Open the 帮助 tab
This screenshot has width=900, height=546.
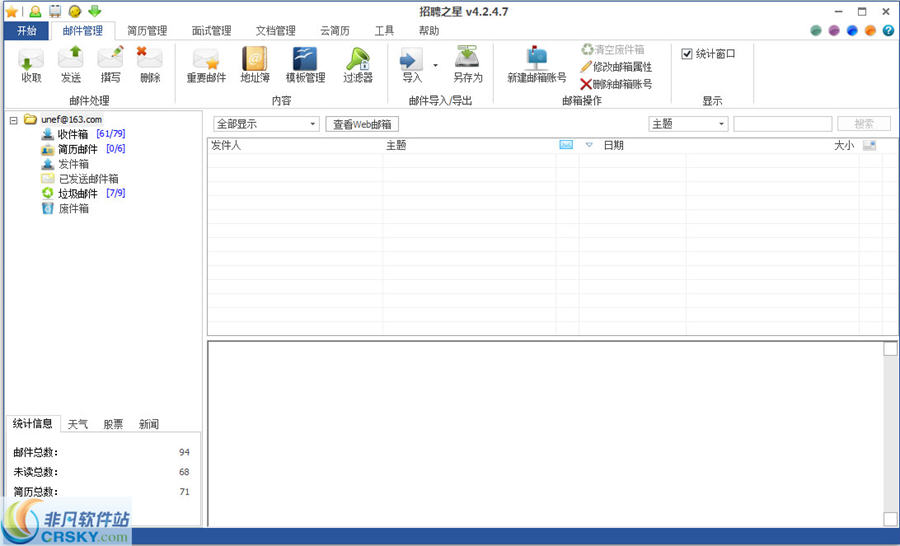[x=429, y=30]
